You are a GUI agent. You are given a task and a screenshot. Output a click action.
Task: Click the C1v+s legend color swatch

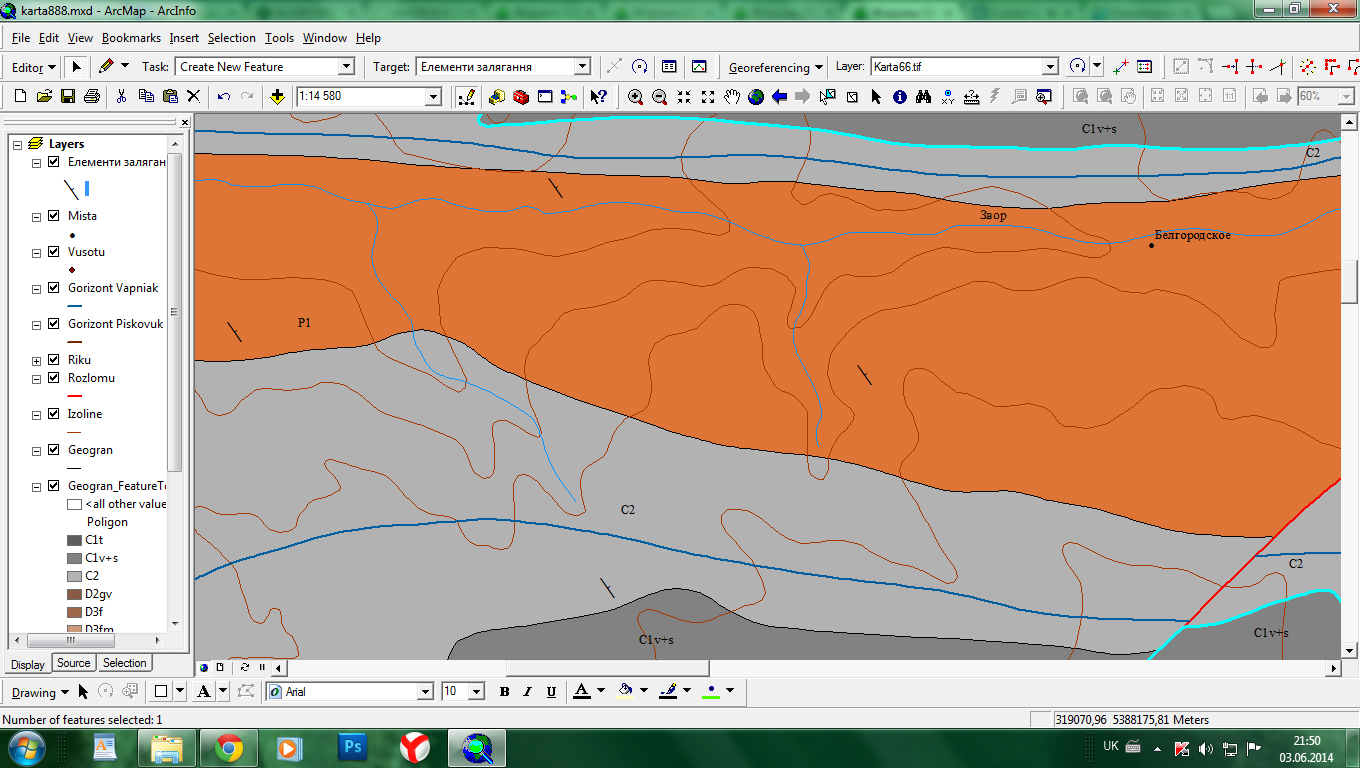pos(75,558)
